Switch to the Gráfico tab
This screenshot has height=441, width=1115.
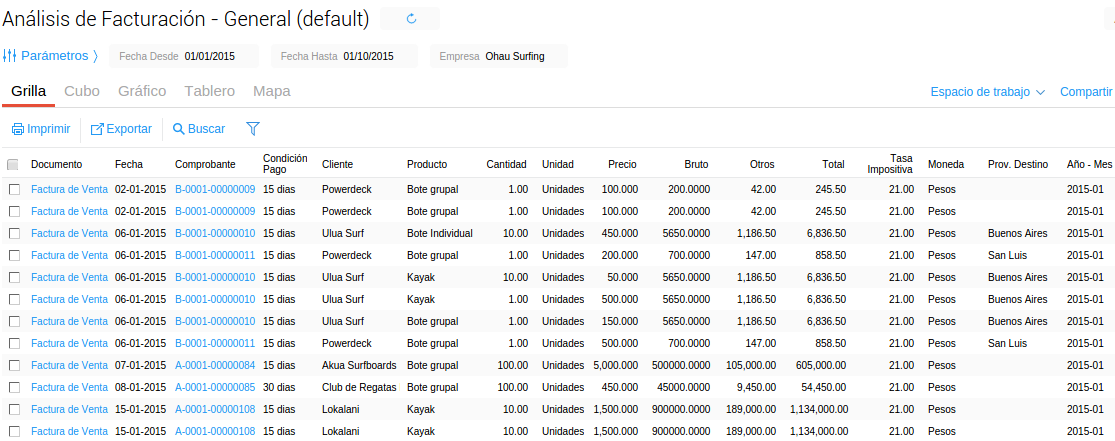142,91
